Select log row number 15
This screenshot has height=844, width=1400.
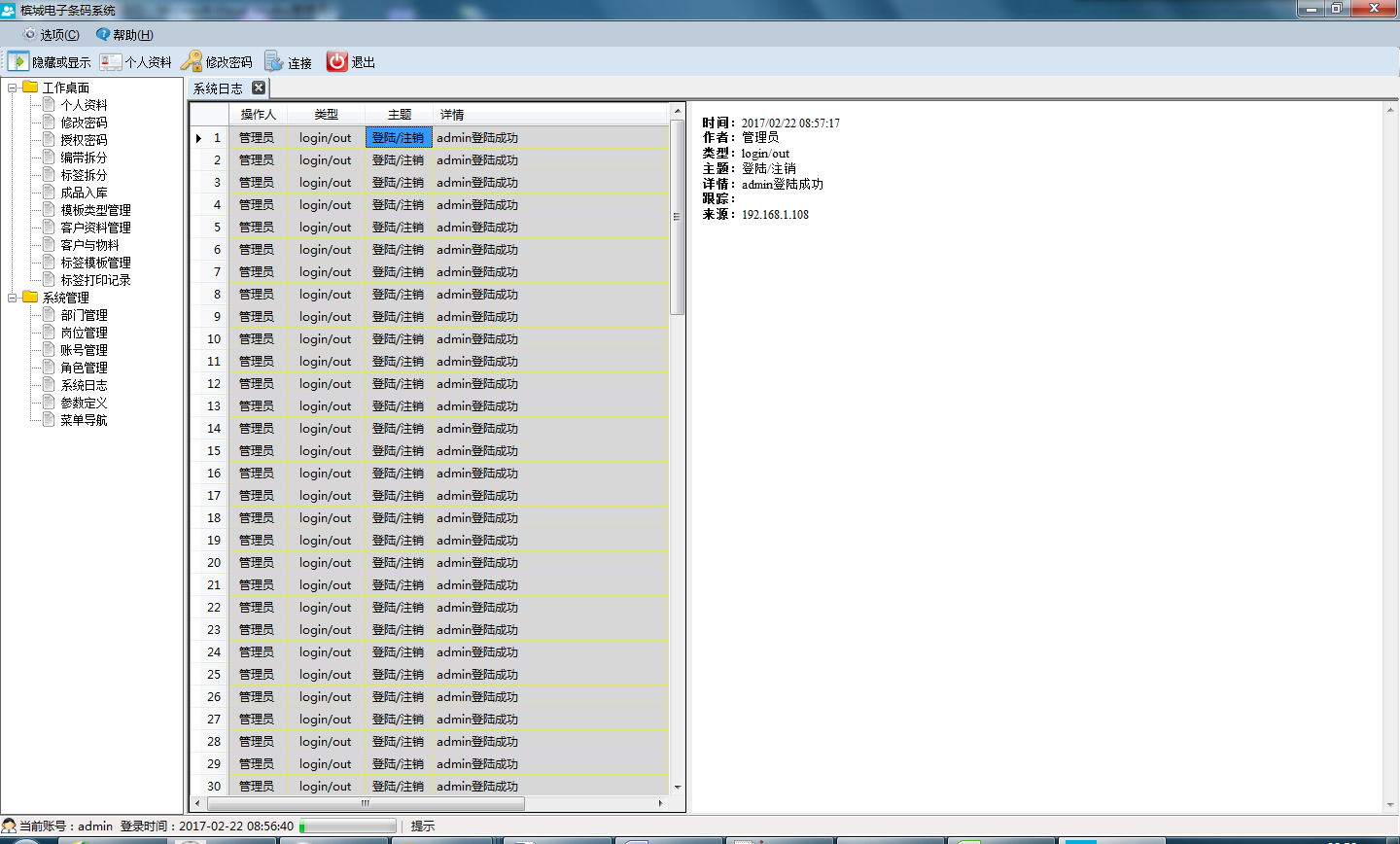click(214, 451)
